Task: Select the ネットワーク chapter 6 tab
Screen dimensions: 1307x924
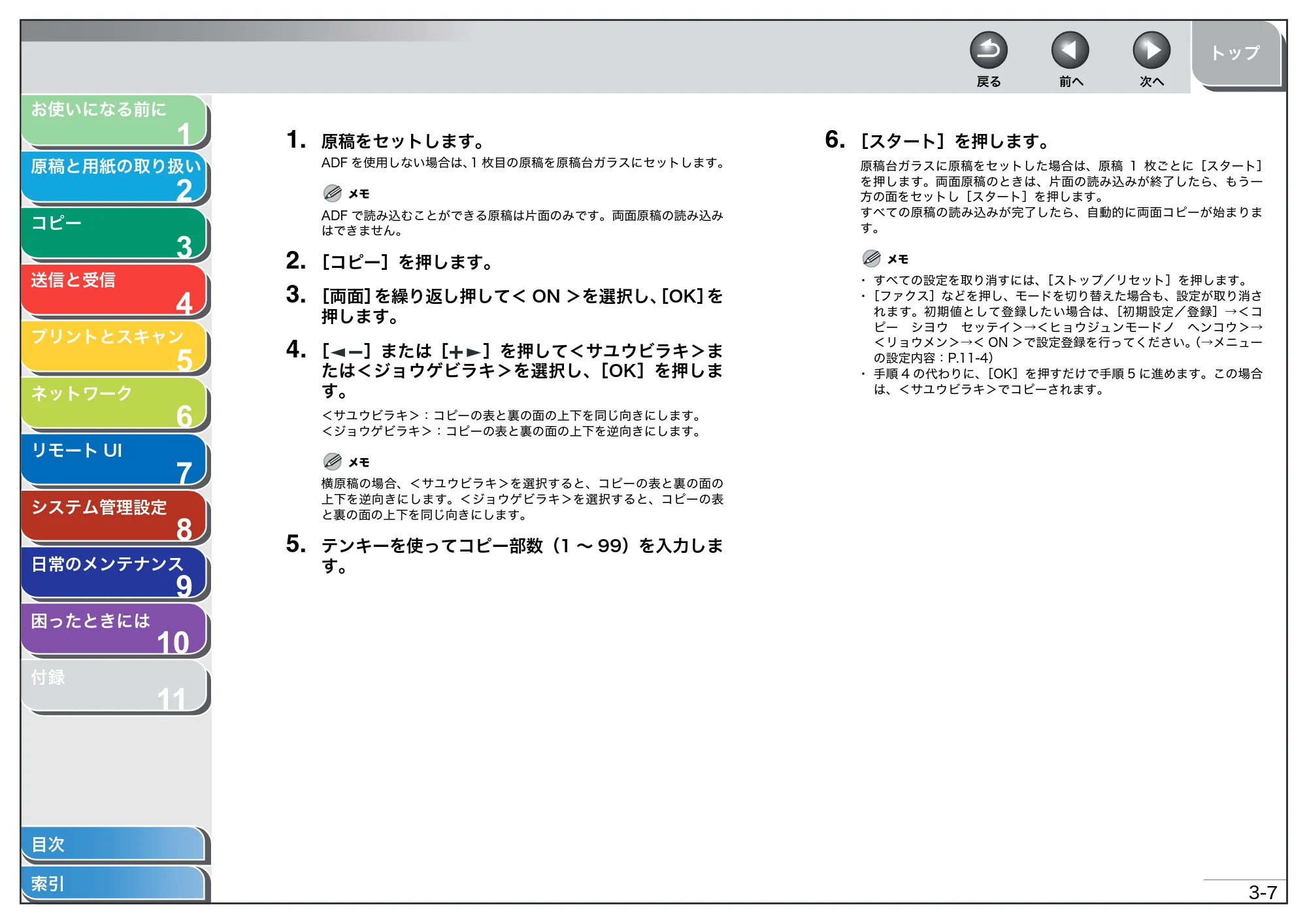Action: click(114, 404)
